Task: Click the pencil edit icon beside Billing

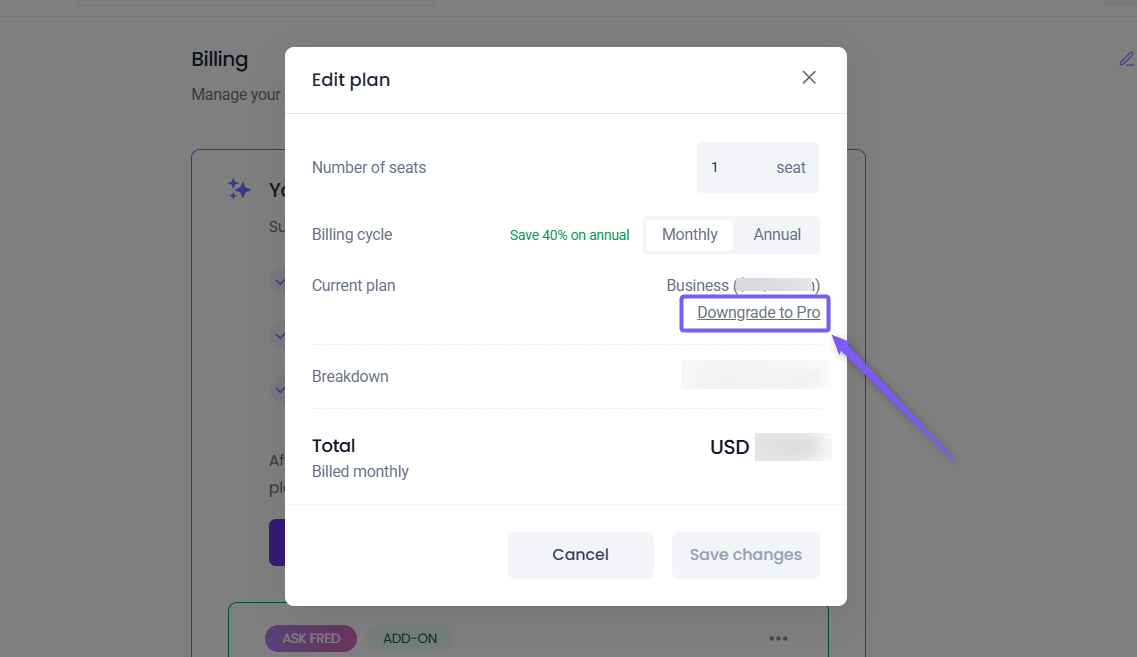Action: pyautogui.click(x=1126, y=59)
